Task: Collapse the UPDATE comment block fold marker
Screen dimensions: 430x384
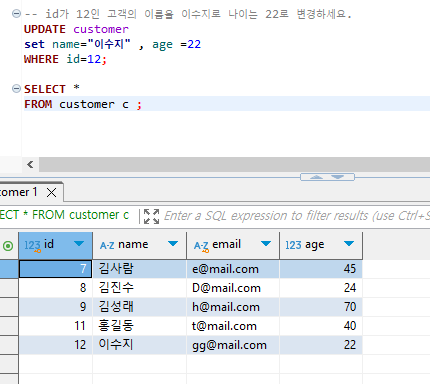Action: (x=16, y=14)
